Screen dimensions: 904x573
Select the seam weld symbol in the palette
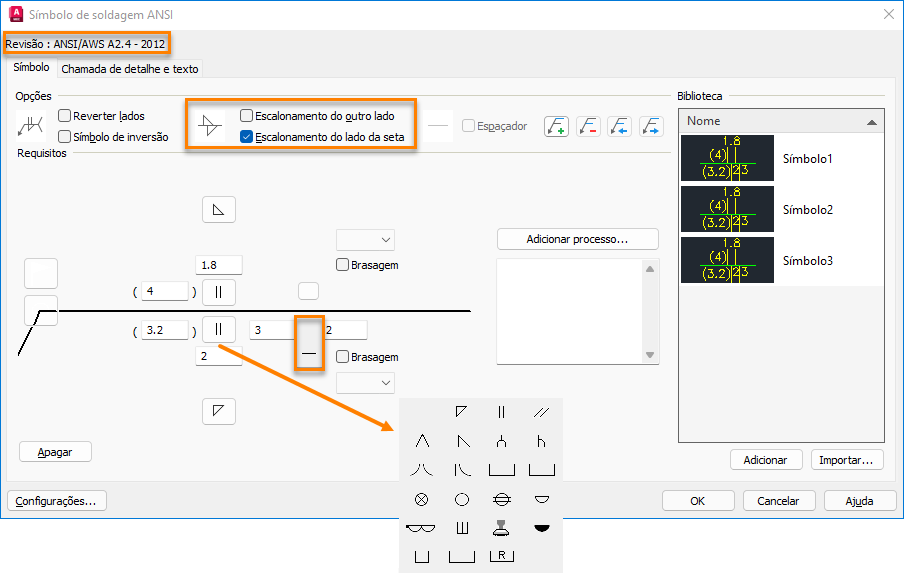(502, 499)
